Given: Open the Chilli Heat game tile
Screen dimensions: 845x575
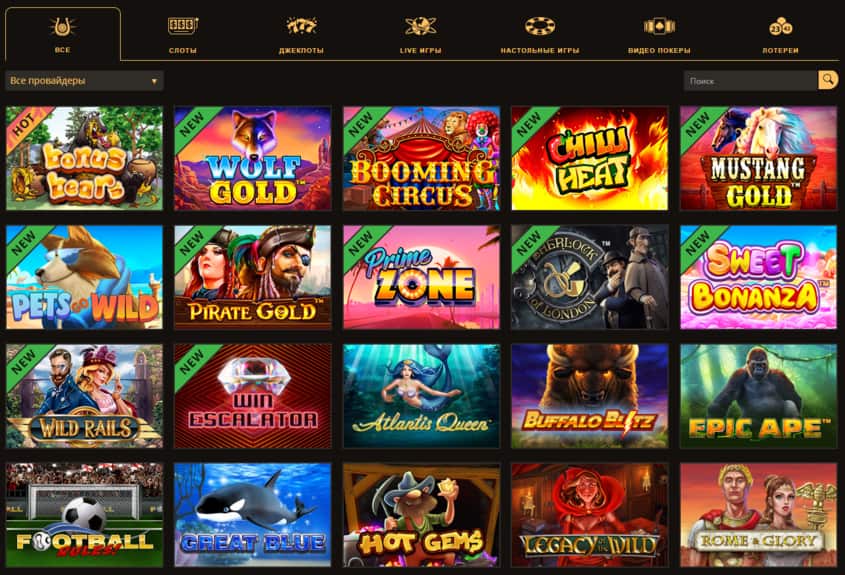Looking at the screenshot, I should (x=590, y=158).
